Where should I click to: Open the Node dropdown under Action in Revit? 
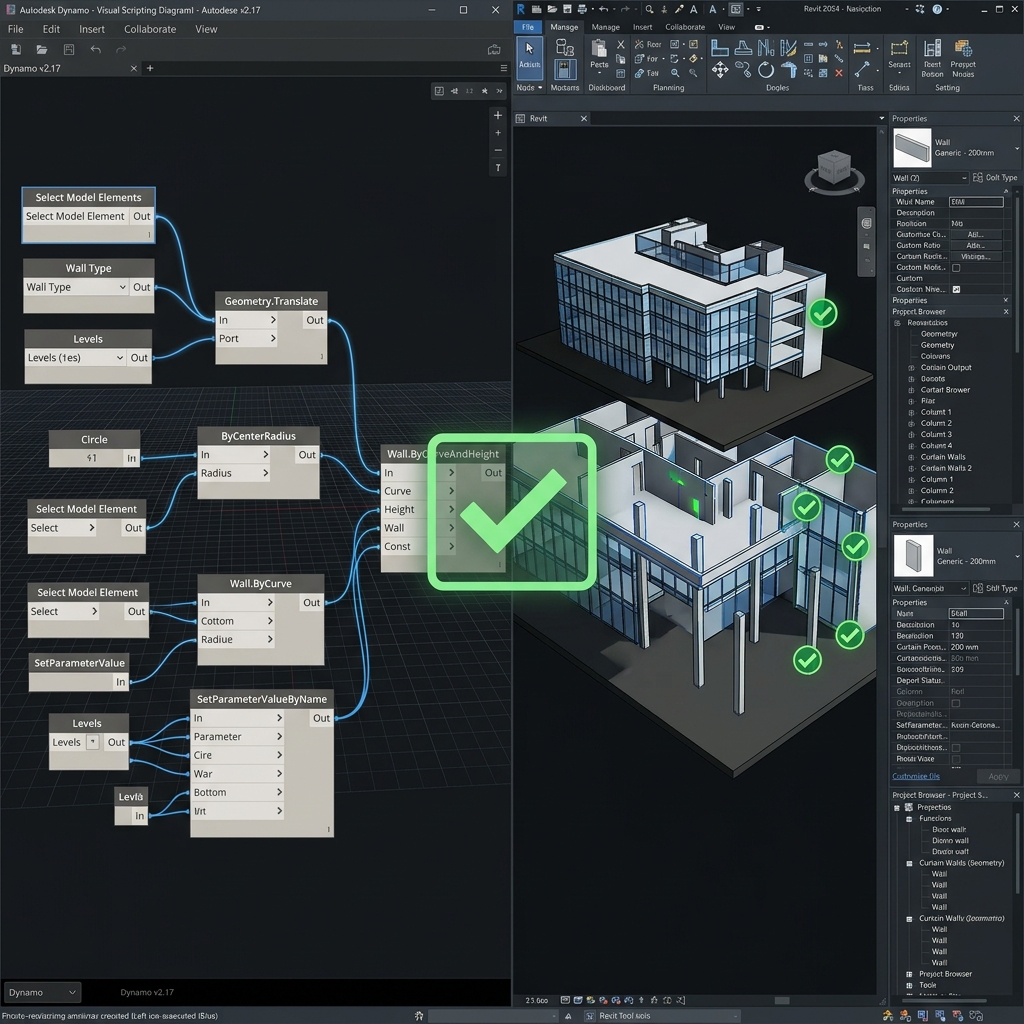tap(530, 88)
